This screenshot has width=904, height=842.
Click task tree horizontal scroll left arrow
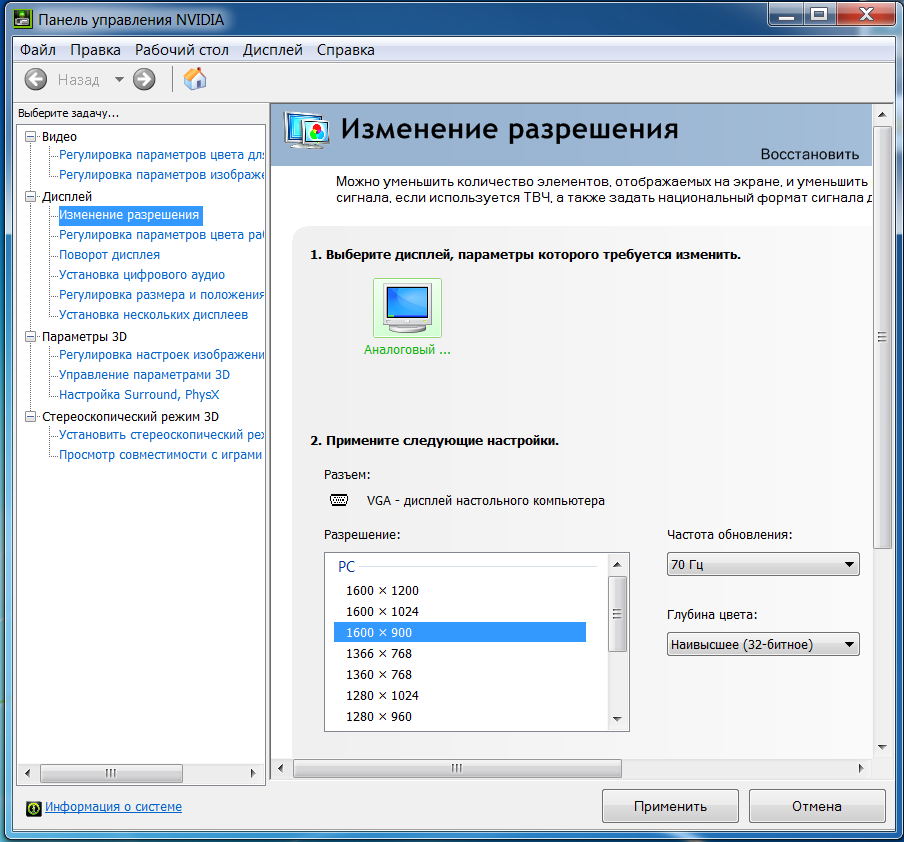pyautogui.click(x=28, y=773)
